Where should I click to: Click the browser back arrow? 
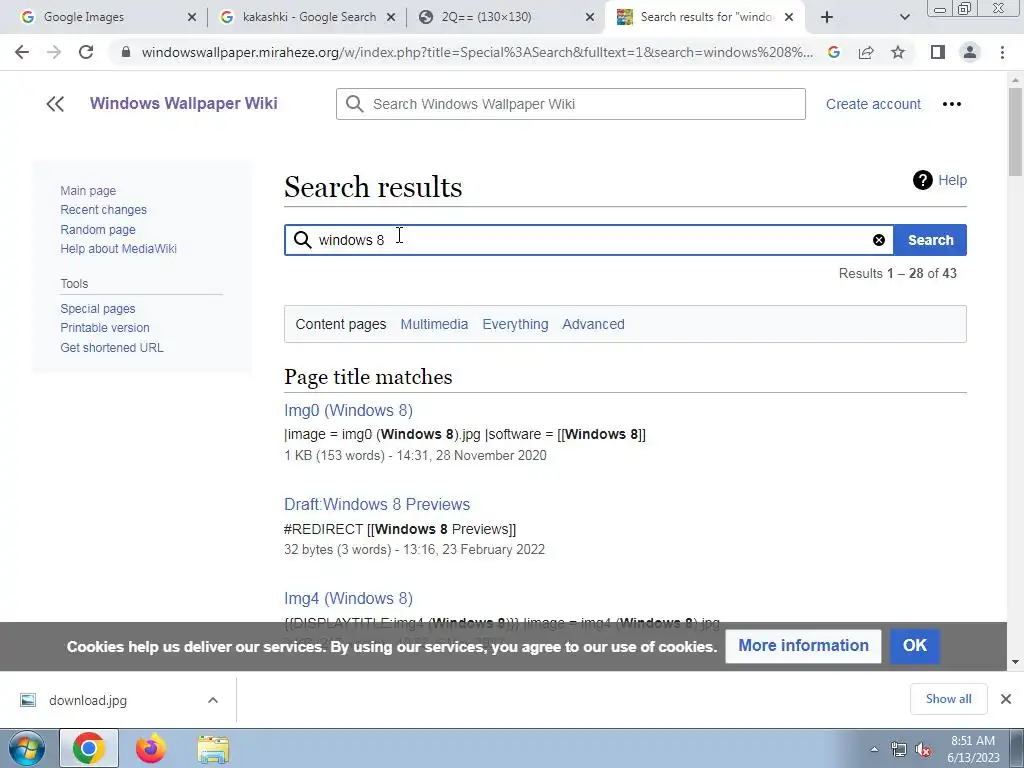tap(22, 52)
